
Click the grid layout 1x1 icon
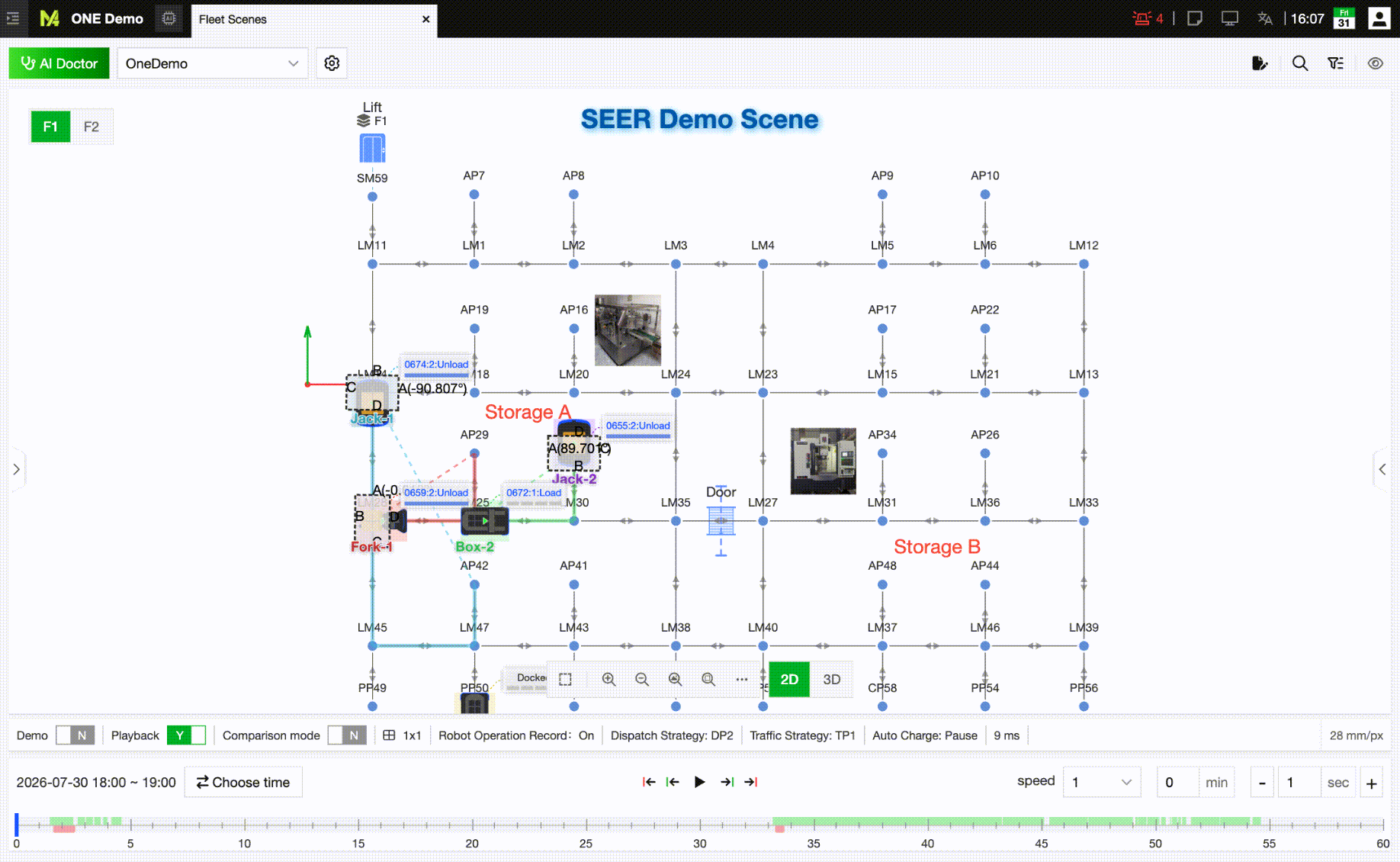(389, 735)
